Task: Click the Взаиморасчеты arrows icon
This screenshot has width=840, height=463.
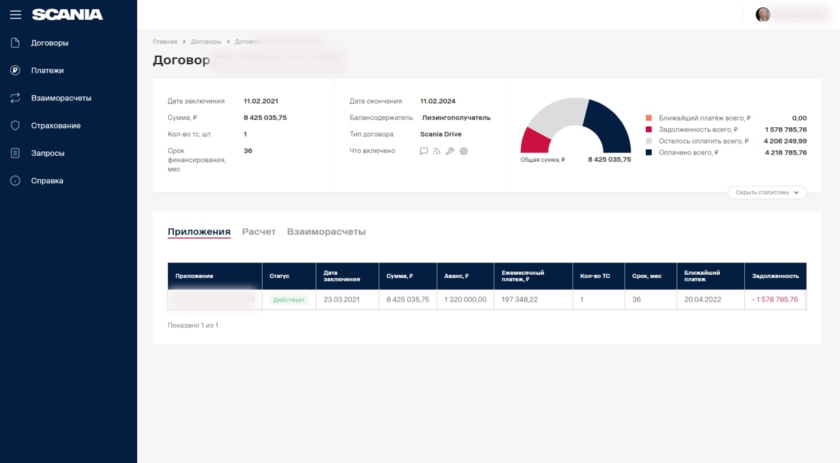Action: coord(15,98)
